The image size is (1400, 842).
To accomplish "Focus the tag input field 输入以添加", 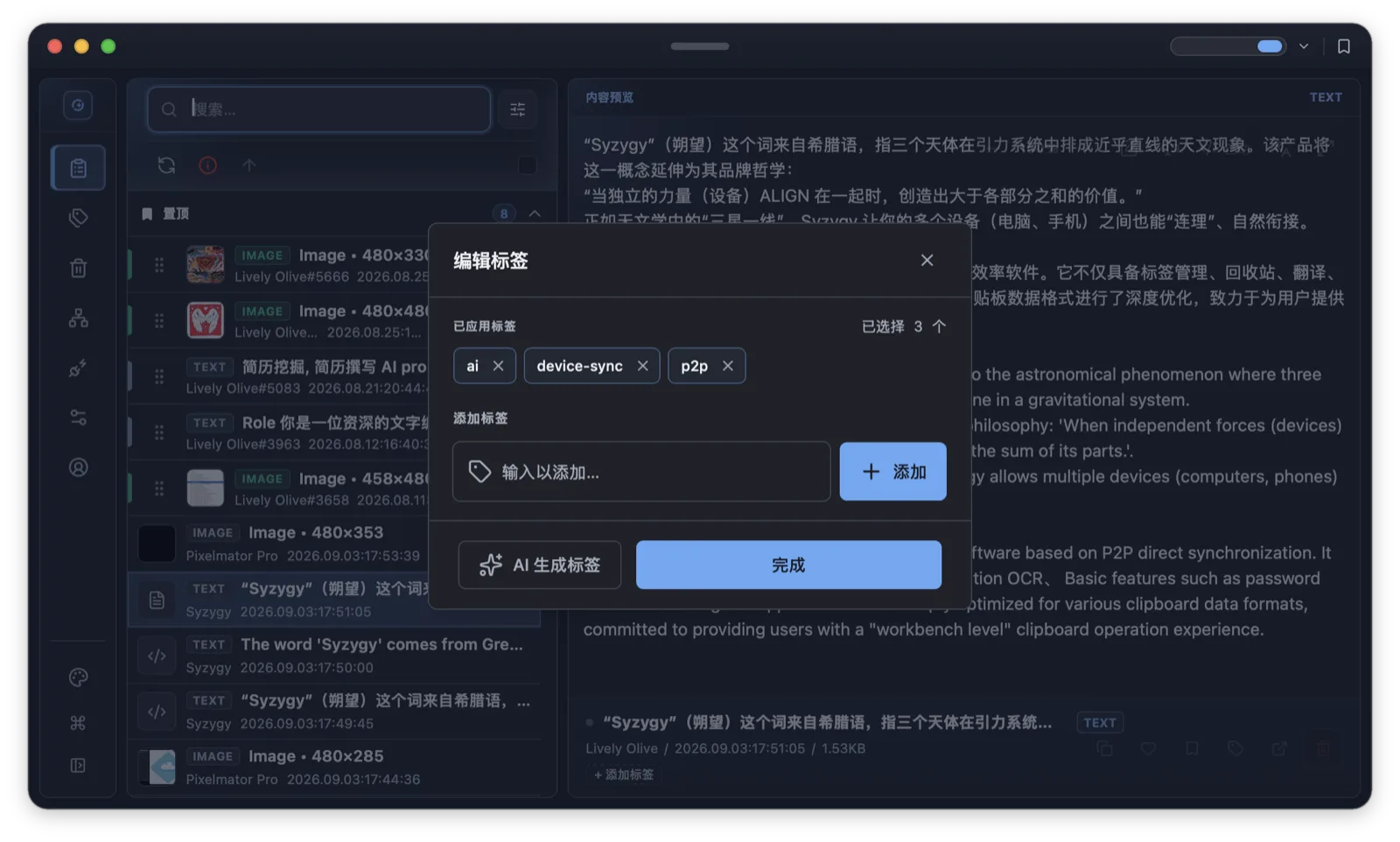I will point(641,472).
